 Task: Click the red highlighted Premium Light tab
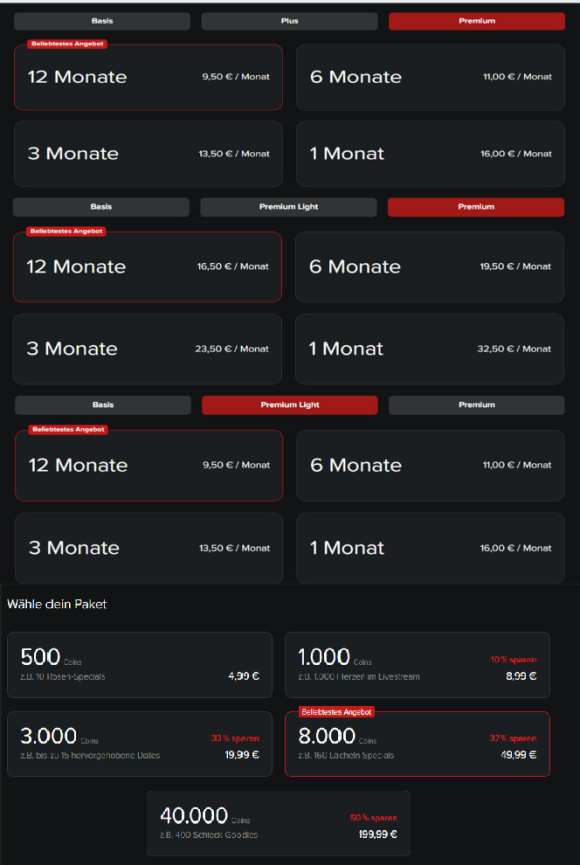290,405
